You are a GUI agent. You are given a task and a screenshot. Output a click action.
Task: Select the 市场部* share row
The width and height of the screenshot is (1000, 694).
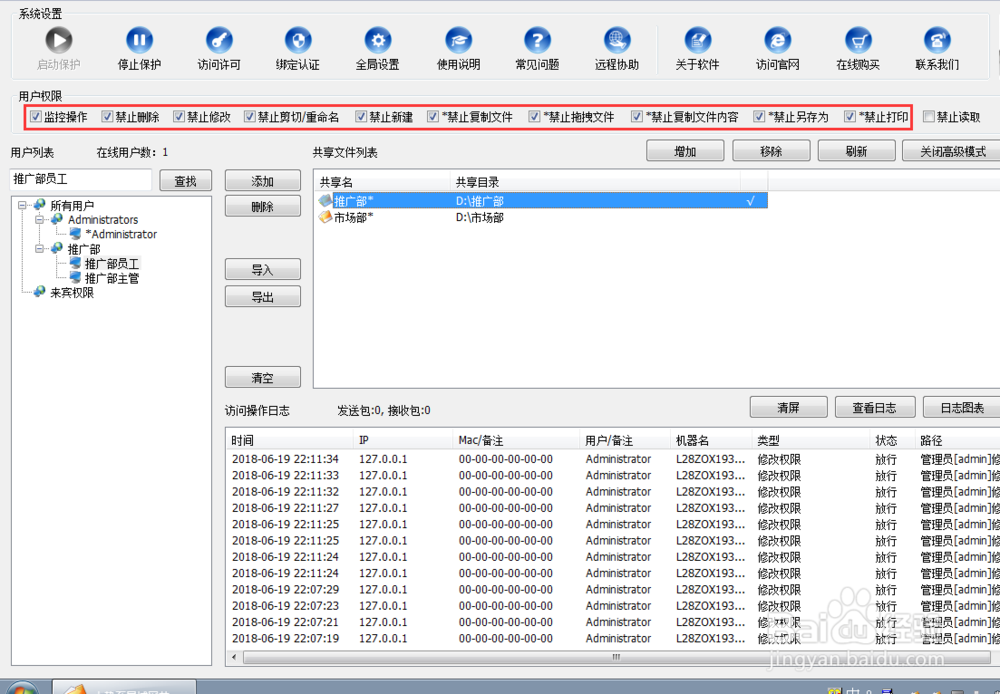(541, 218)
